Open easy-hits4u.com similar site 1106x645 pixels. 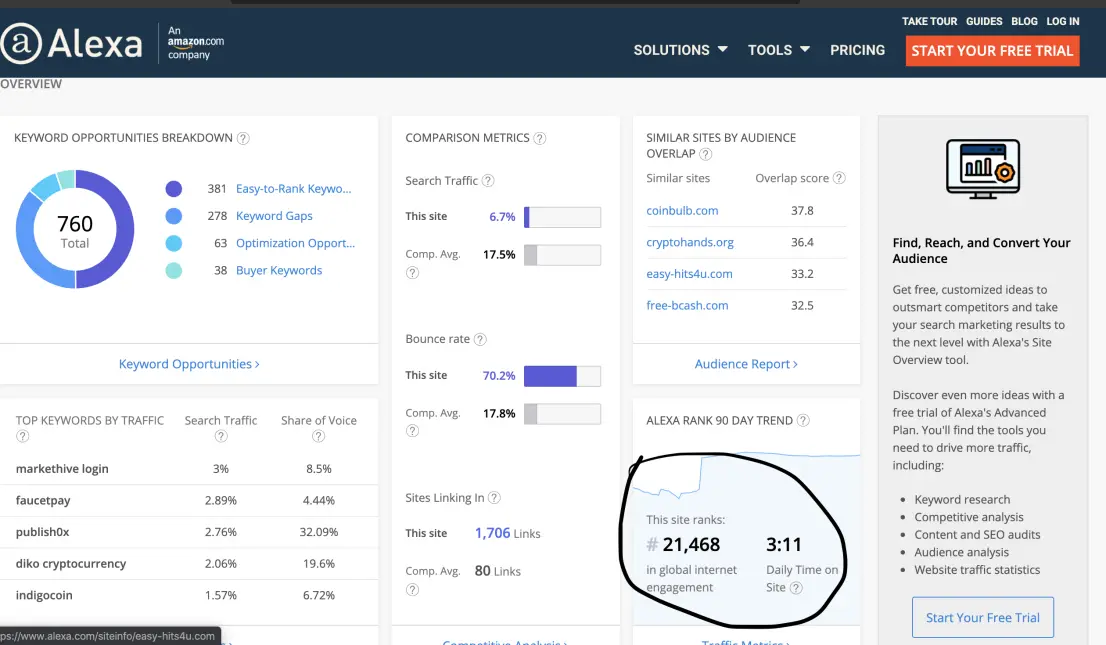click(x=689, y=274)
